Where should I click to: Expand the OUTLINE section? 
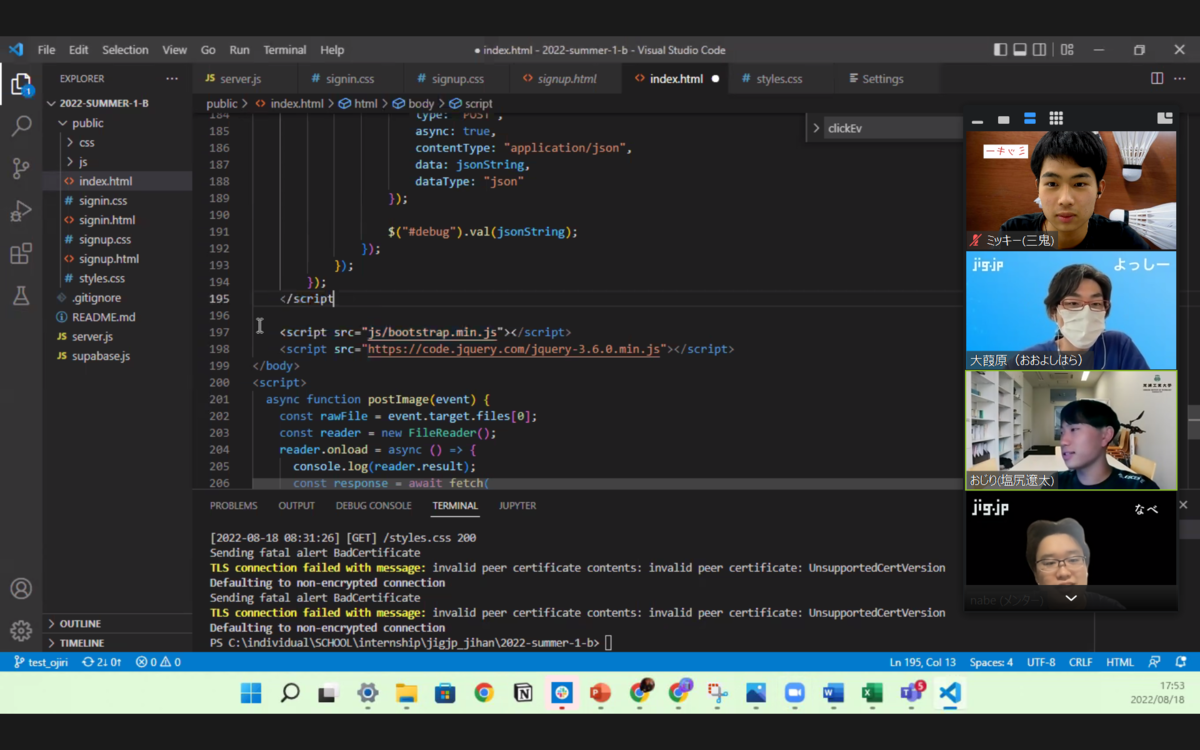coord(80,624)
